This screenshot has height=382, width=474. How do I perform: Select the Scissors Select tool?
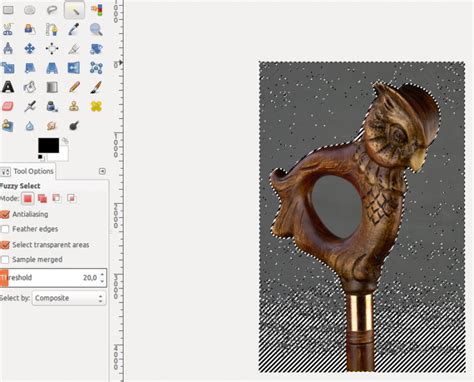point(8,29)
